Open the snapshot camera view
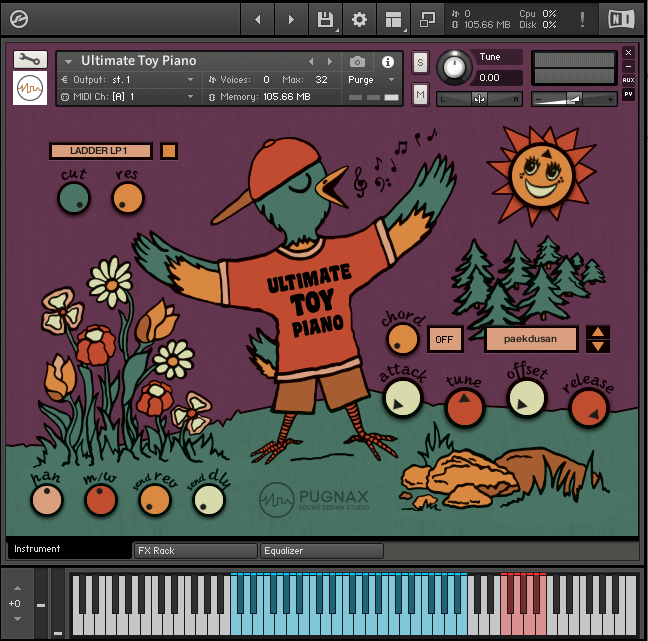 [x=357, y=62]
